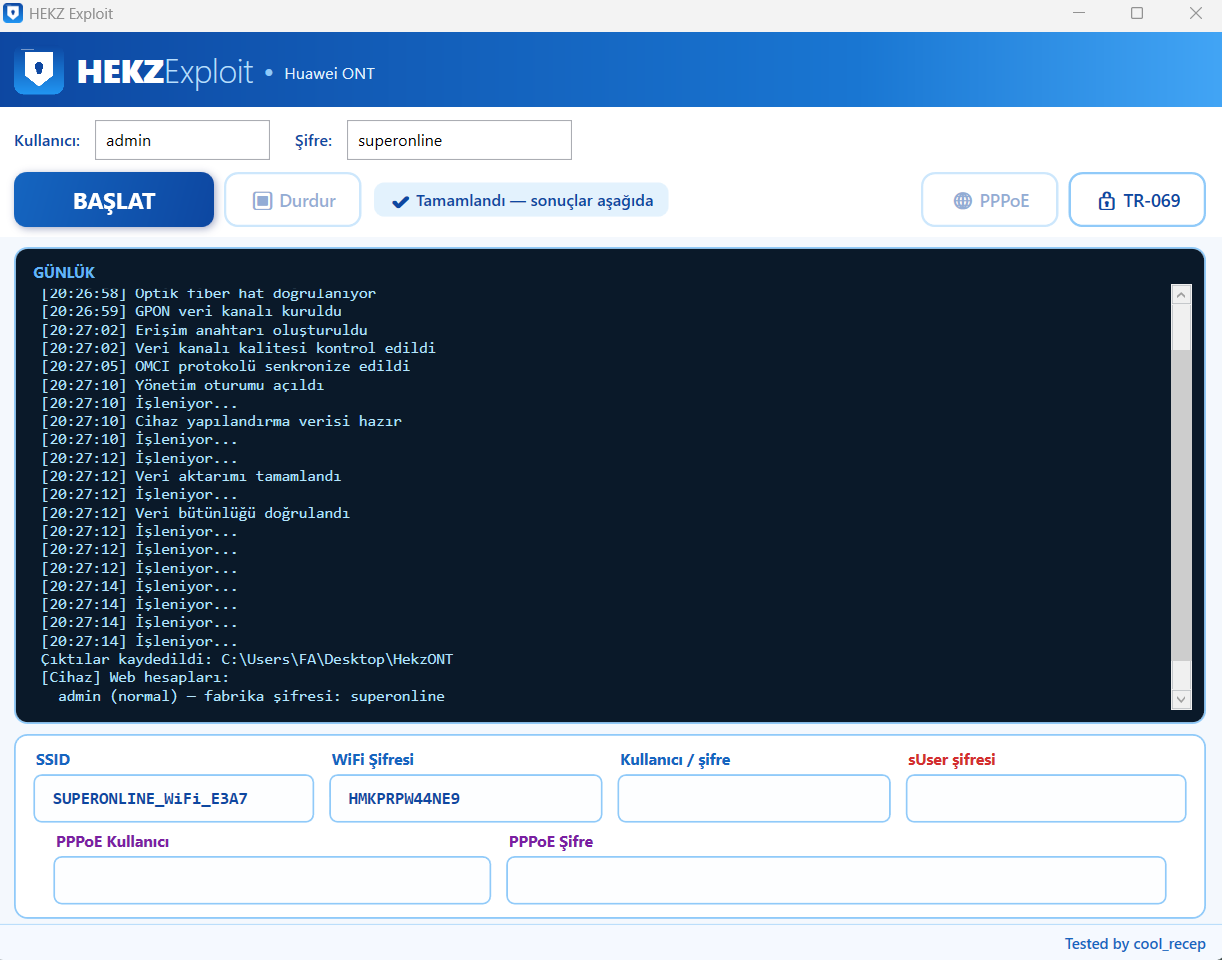Click the checkmark icon beside Tamamlandı status
This screenshot has height=960, width=1222.
pyautogui.click(x=400, y=201)
